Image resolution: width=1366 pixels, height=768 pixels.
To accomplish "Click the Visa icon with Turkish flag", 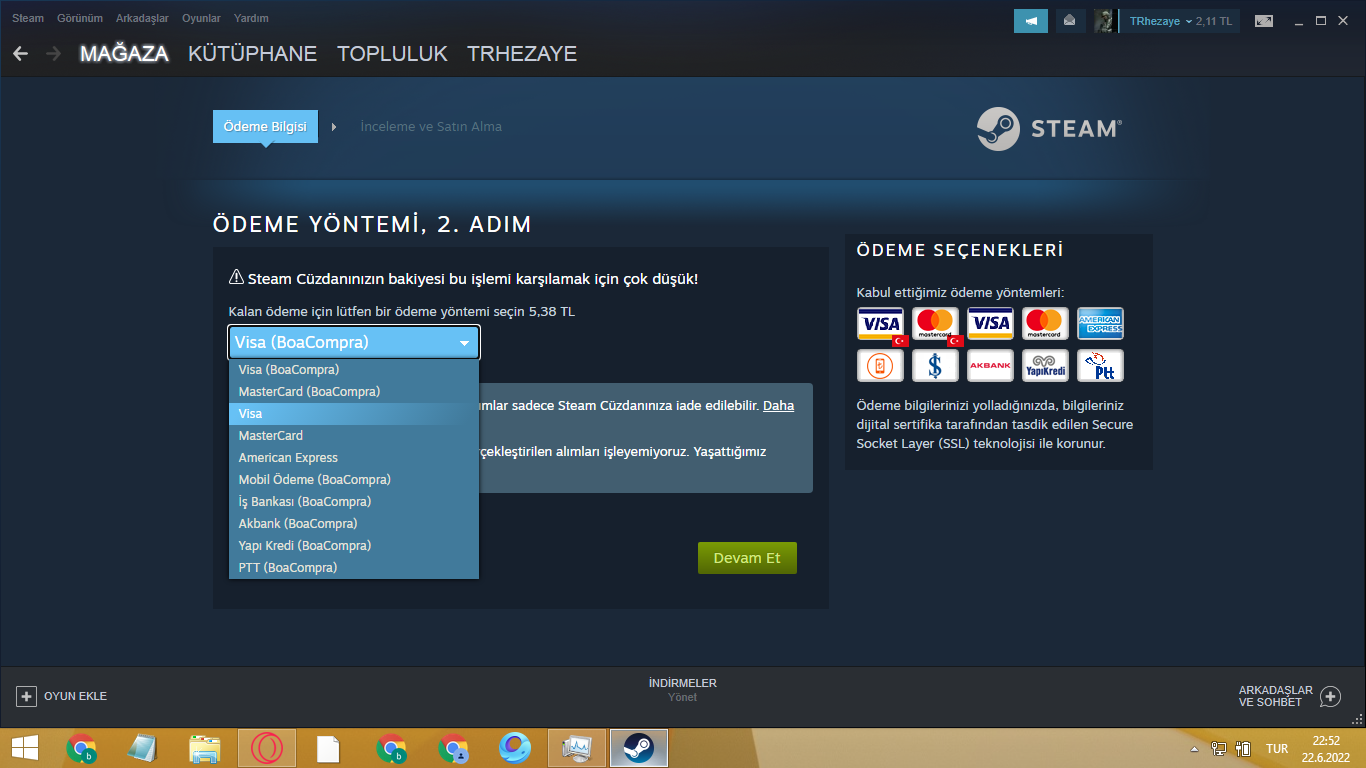I will (x=881, y=325).
